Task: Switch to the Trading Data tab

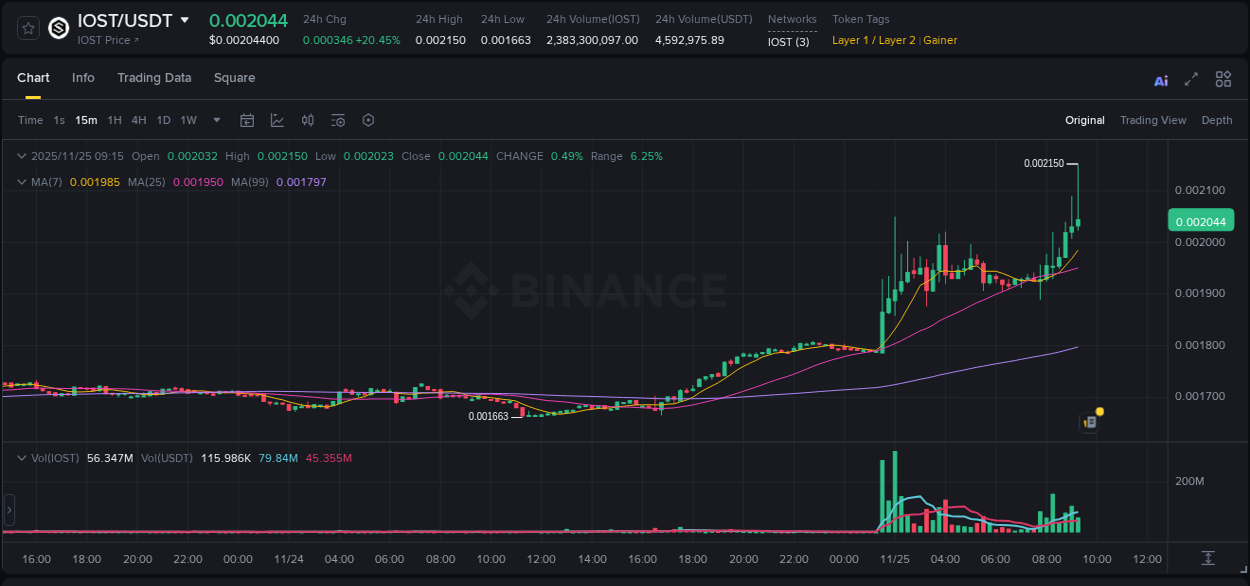Action: [154, 77]
